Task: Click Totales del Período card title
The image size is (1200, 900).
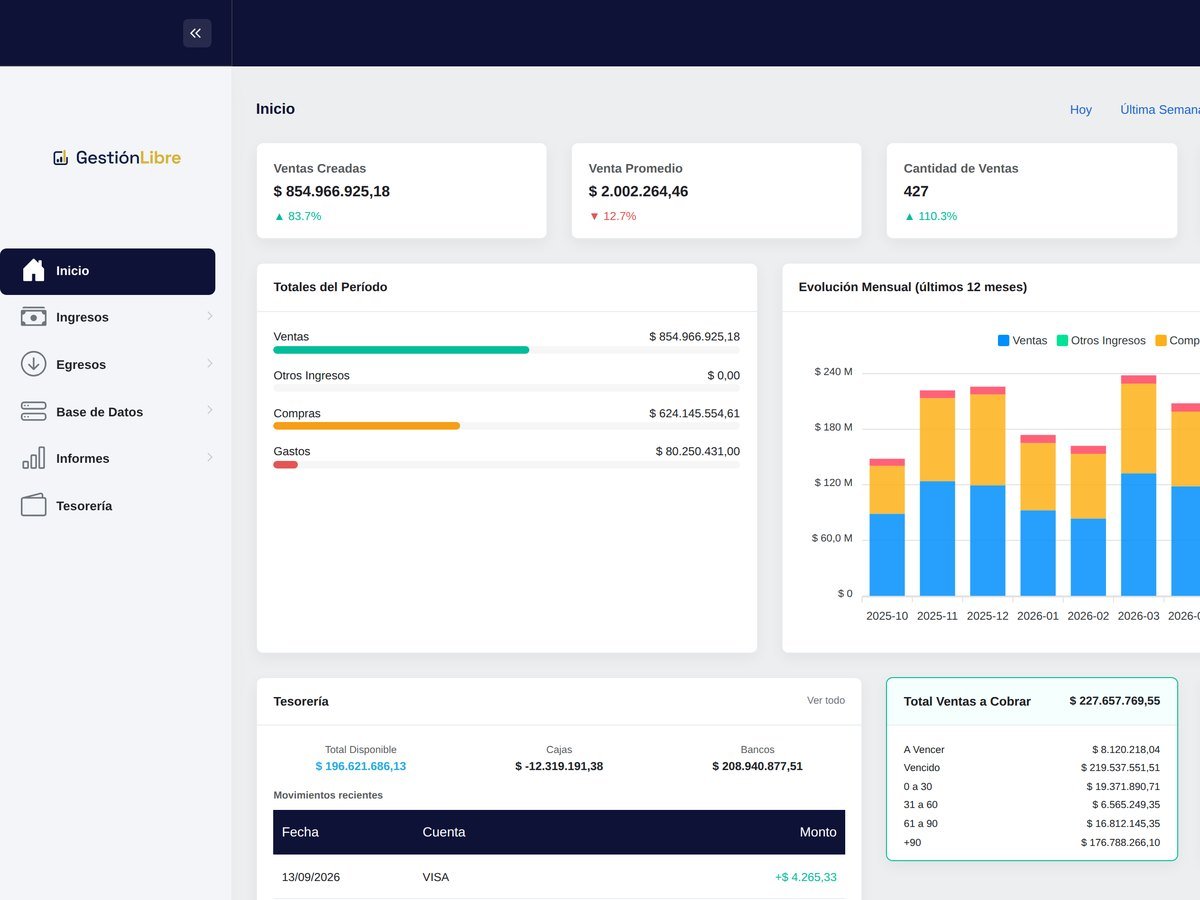Action: tap(330, 287)
